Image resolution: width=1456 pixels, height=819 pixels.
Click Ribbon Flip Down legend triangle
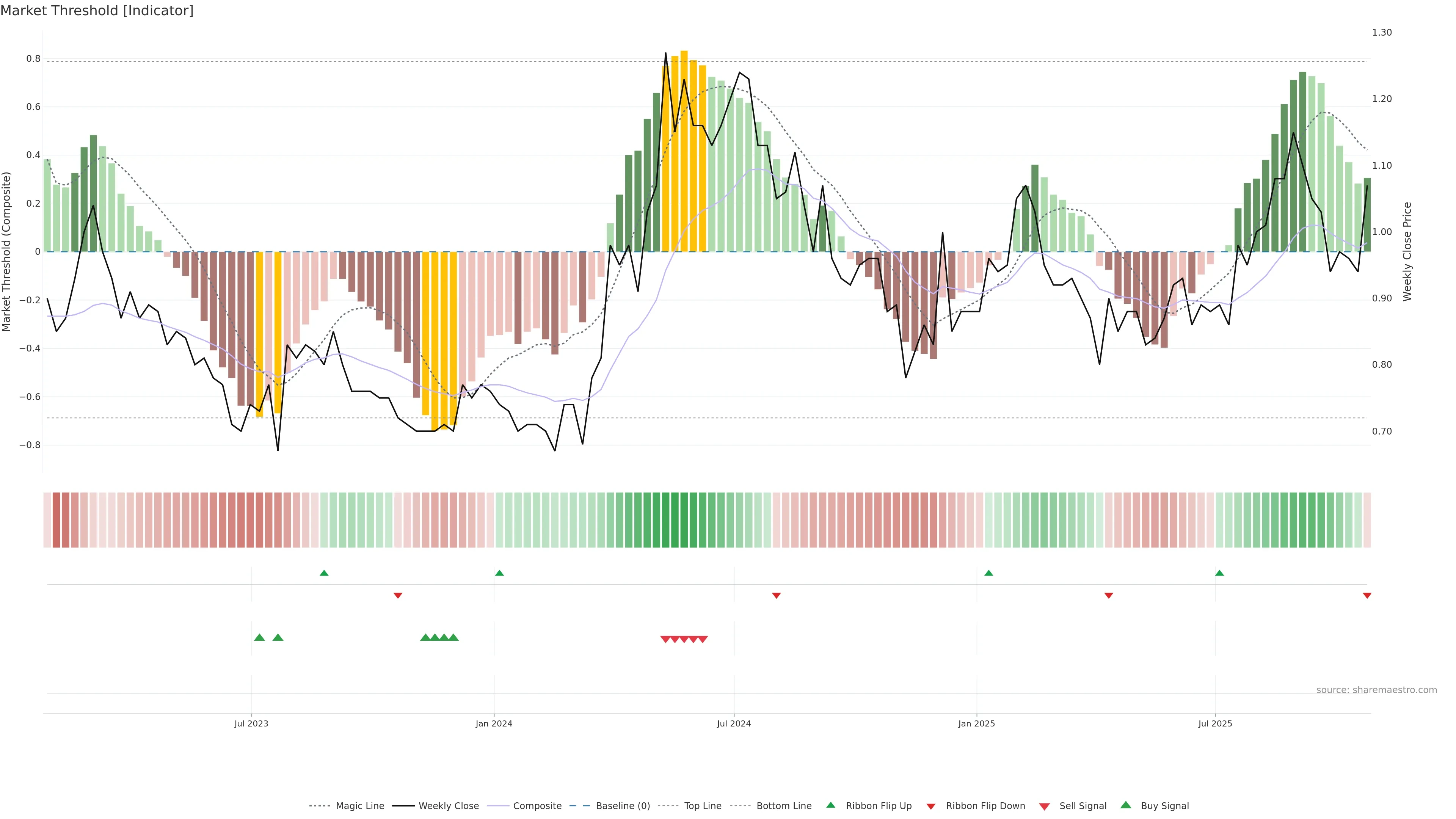931,806
